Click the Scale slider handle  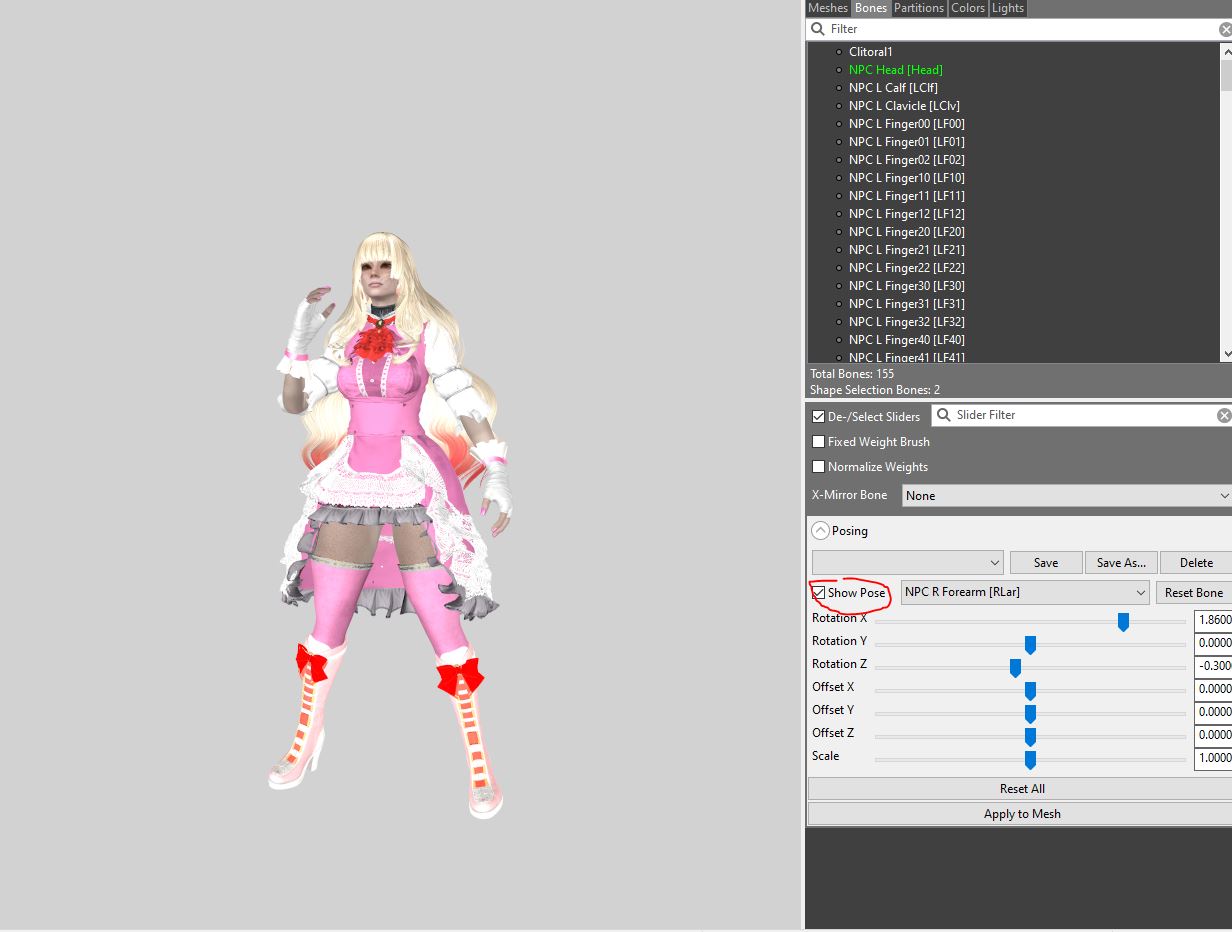point(1030,760)
